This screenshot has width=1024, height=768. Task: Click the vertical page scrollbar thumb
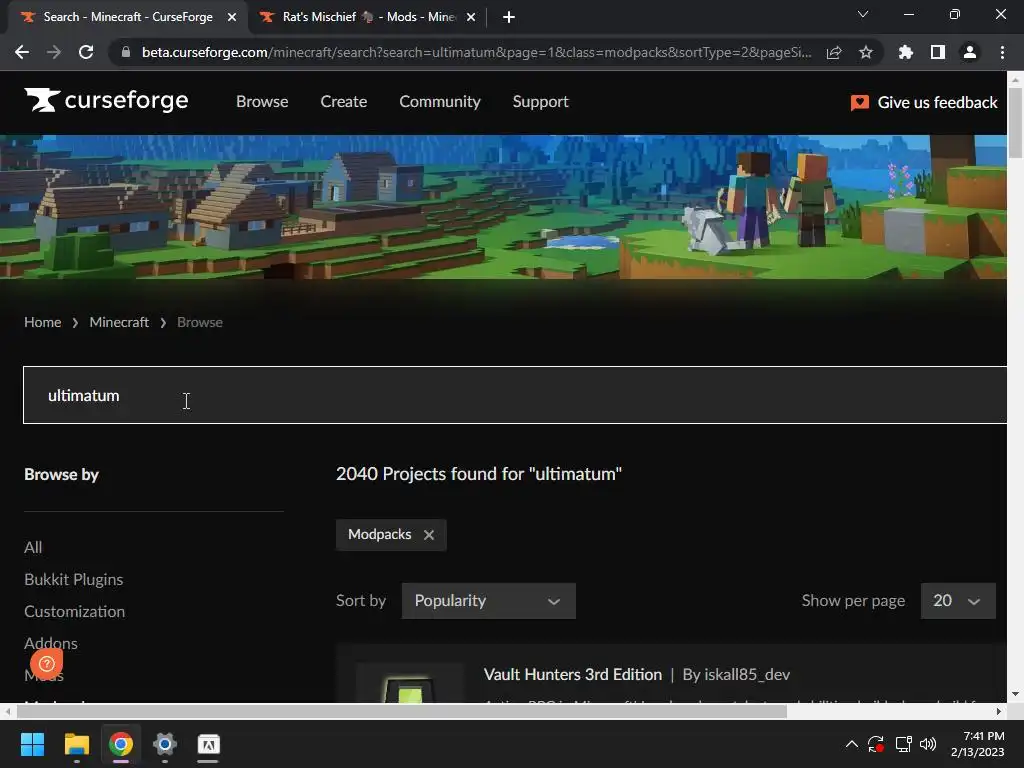[1015, 122]
